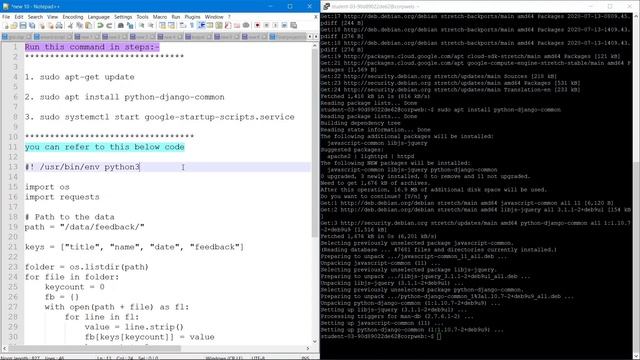Viewport: 640px width, 360px height.
Task: Toggle synchronized vertical scrolling icon
Action: (162, 26)
